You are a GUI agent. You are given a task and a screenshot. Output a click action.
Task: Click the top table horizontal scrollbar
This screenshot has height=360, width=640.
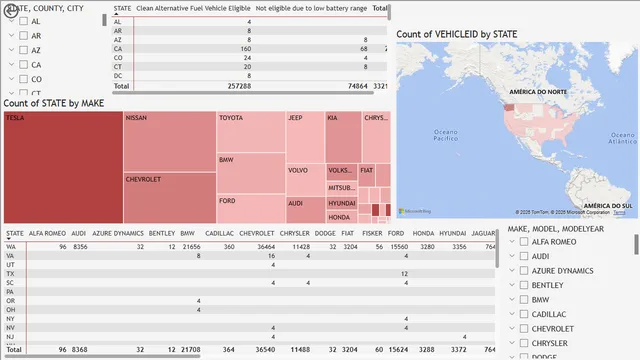tap(243, 93)
